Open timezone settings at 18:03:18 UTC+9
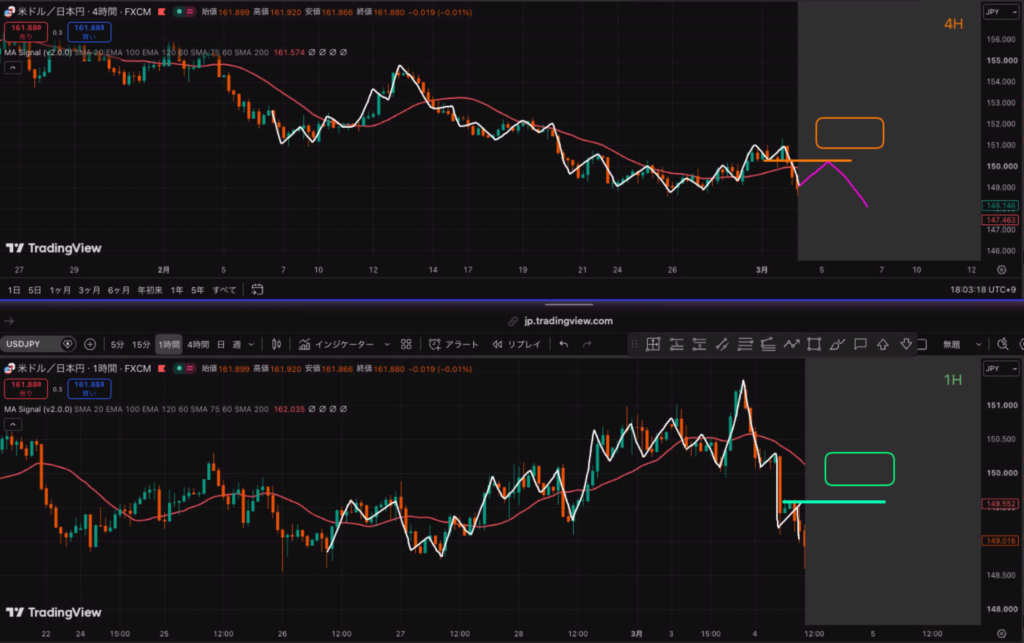The height and width of the screenshot is (643, 1024). (983, 290)
